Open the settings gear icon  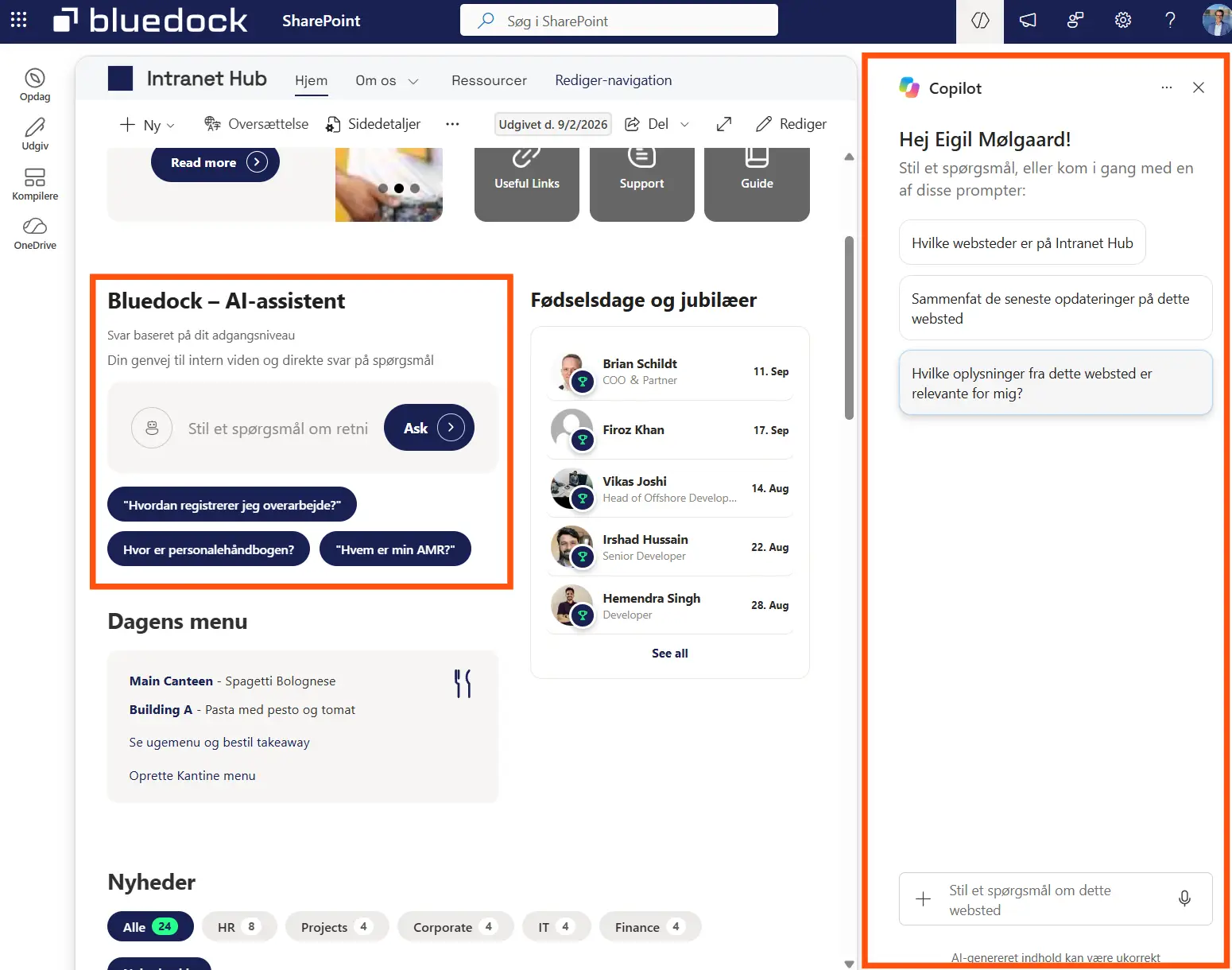[1122, 21]
